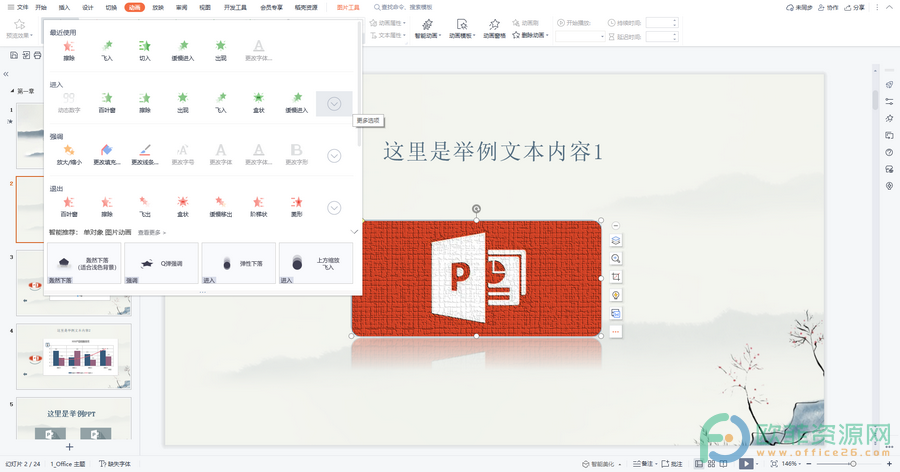This screenshot has width=900, height=472.
Task: Click zoom magnifier tool beside picture
Action: 616,258
